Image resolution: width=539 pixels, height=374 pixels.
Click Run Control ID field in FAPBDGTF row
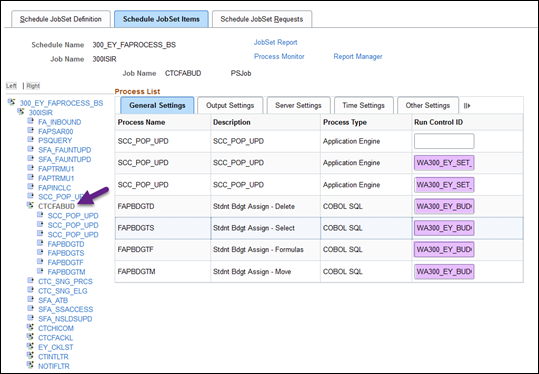[444, 250]
